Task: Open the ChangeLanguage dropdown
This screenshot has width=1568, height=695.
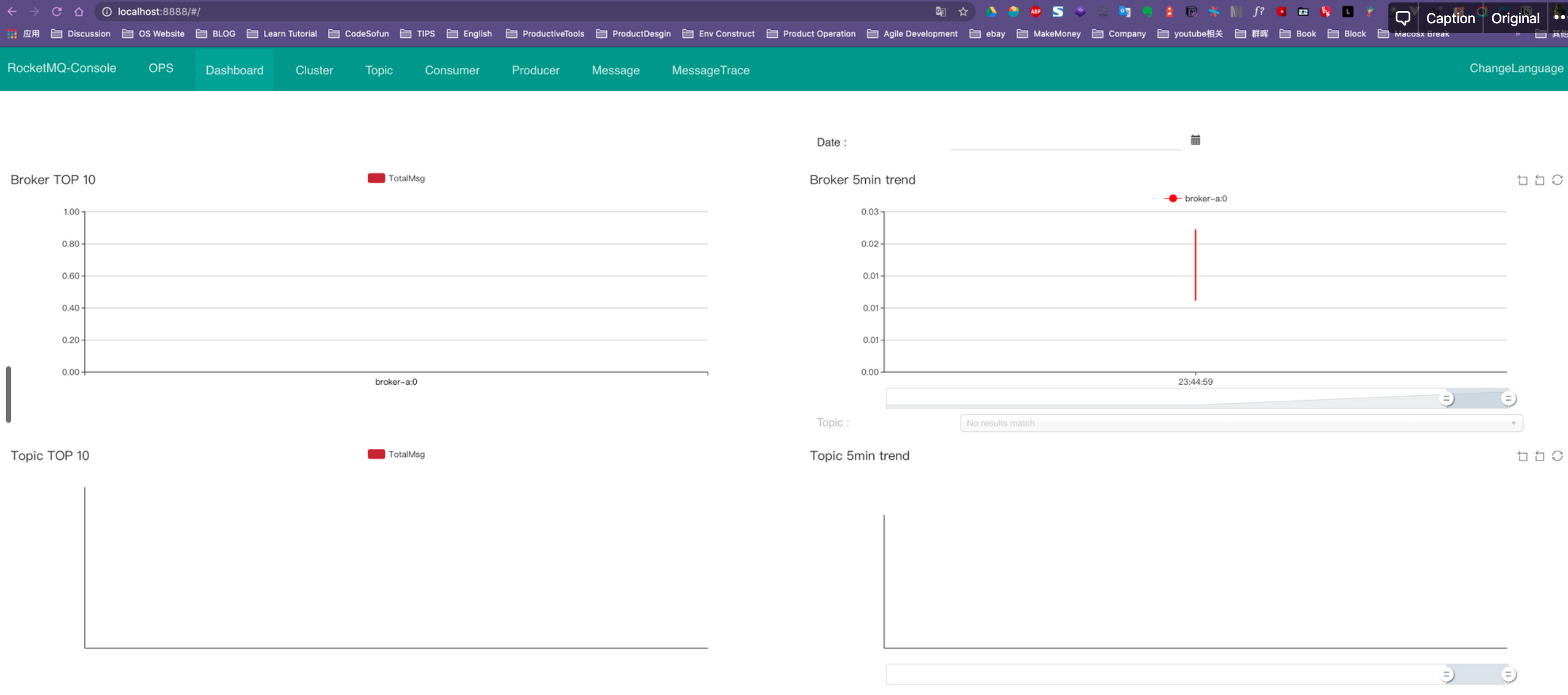Action: [1515, 68]
